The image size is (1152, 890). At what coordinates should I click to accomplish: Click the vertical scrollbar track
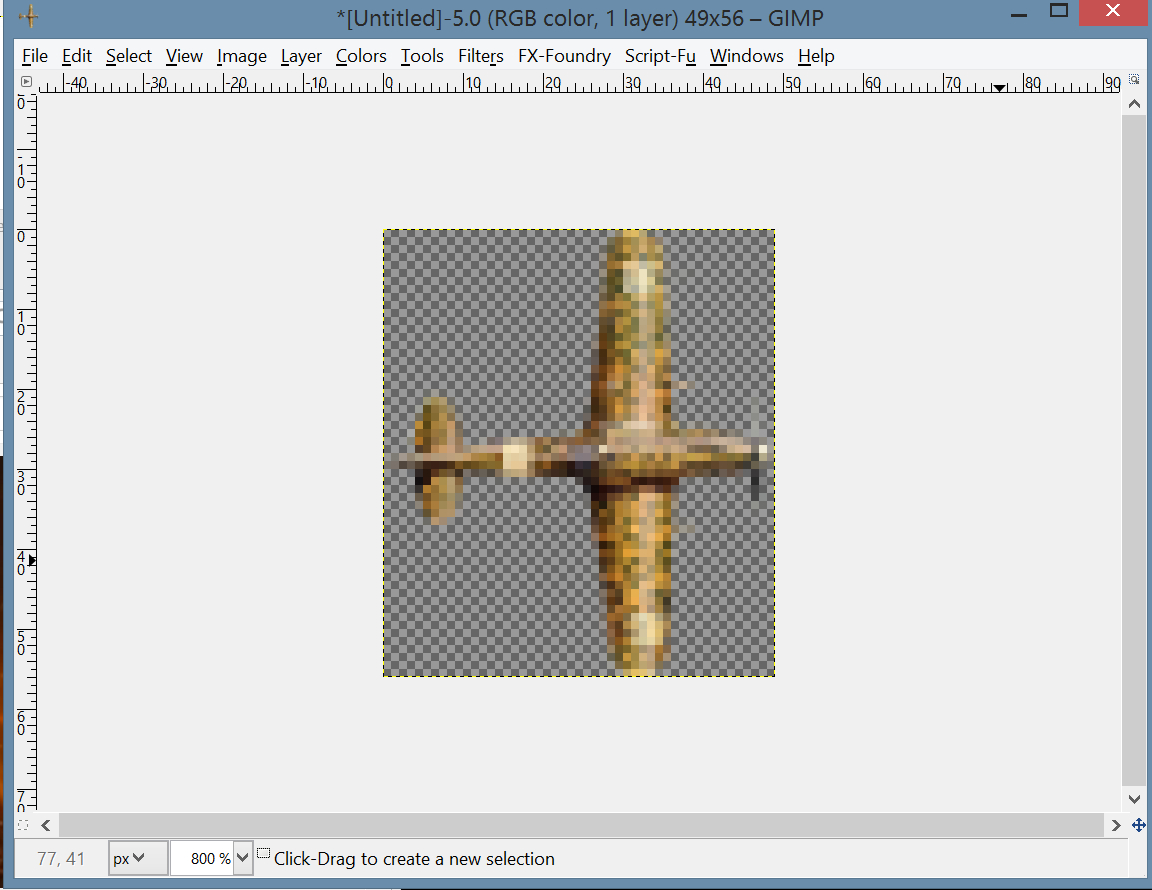point(1134,450)
